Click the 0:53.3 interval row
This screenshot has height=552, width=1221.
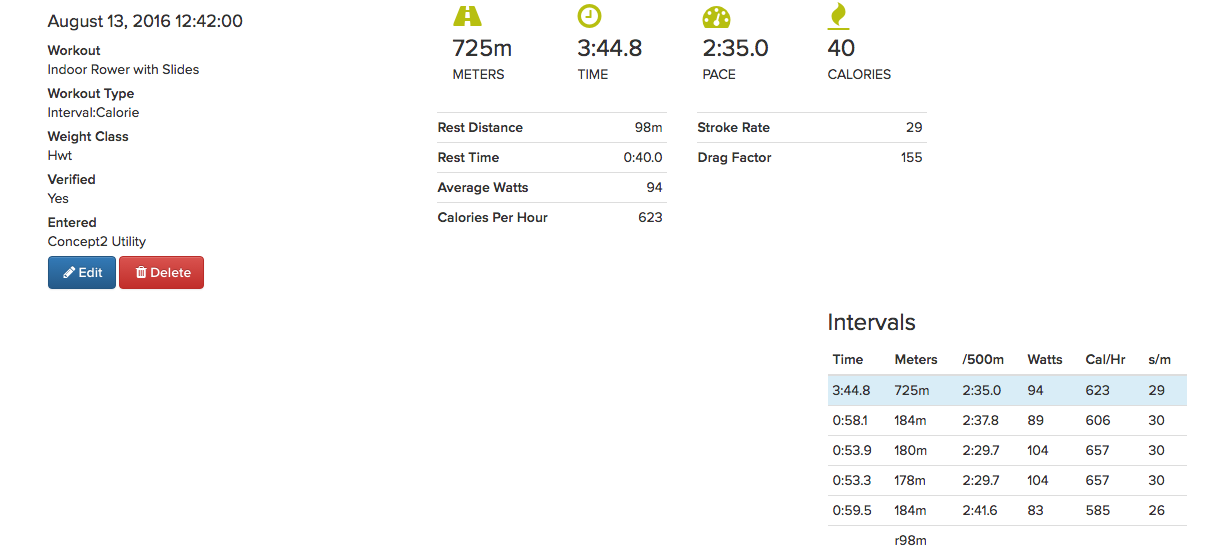[x=1006, y=480]
